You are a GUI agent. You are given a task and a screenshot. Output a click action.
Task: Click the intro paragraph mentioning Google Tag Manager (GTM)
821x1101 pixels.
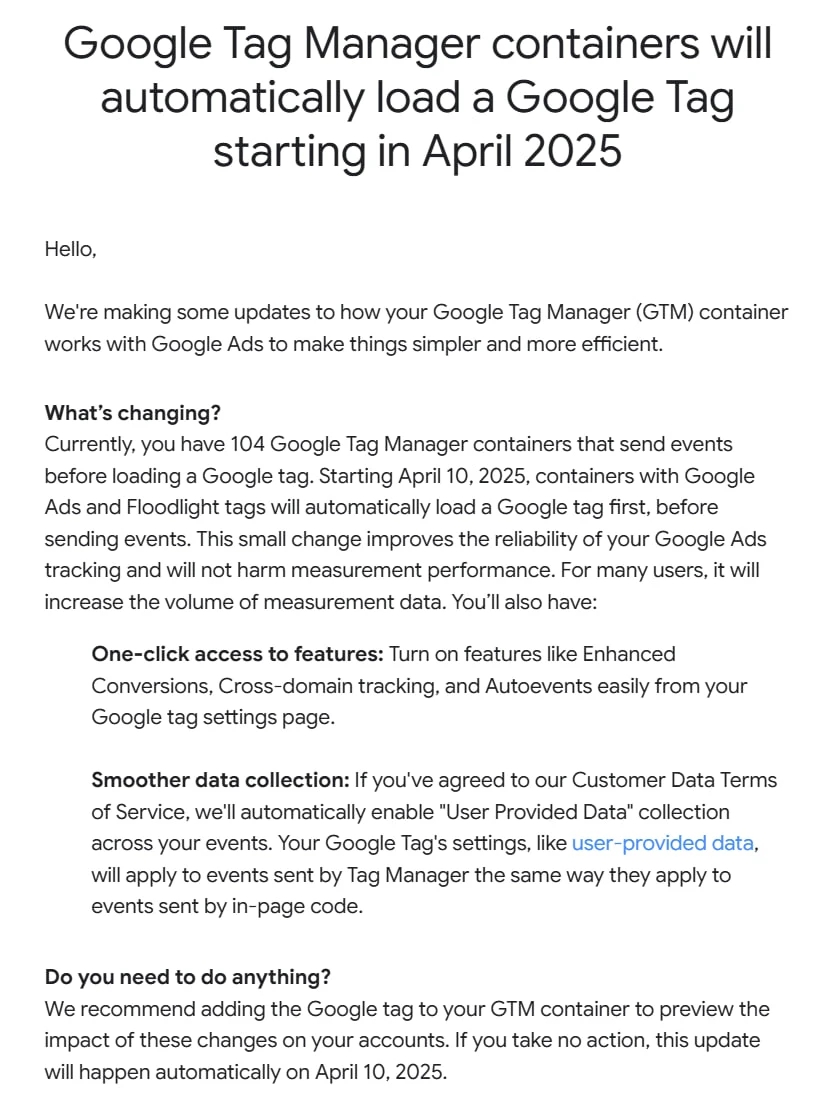point(416,328)
